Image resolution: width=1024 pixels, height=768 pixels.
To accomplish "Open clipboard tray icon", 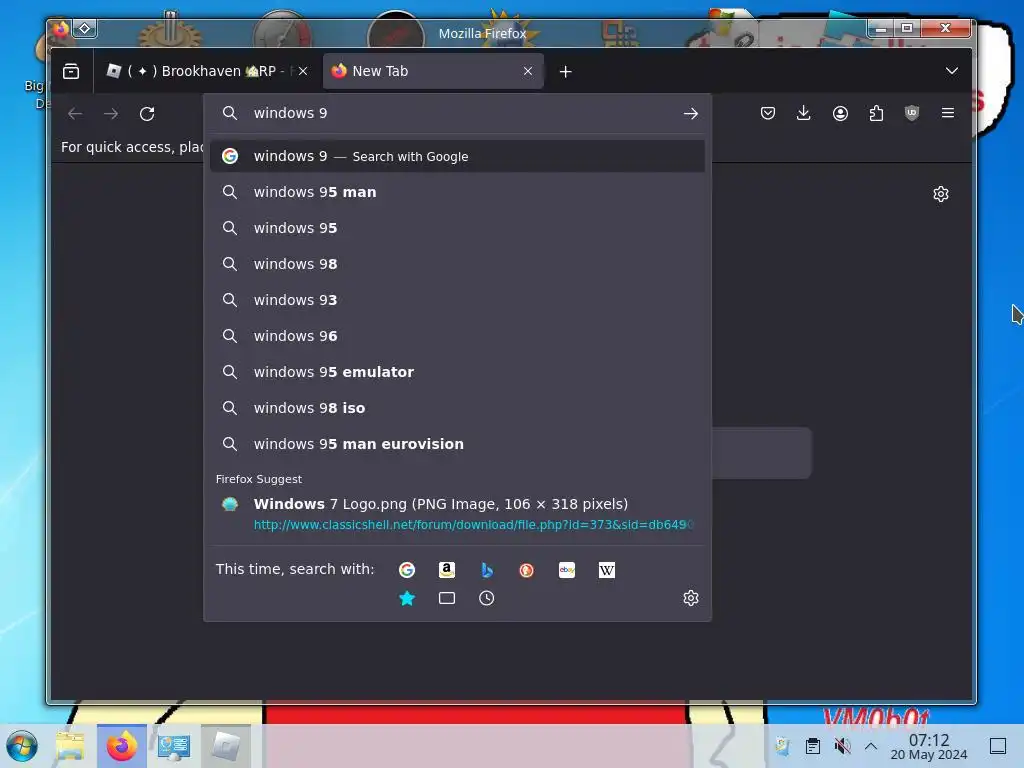I will click(813, 746).
